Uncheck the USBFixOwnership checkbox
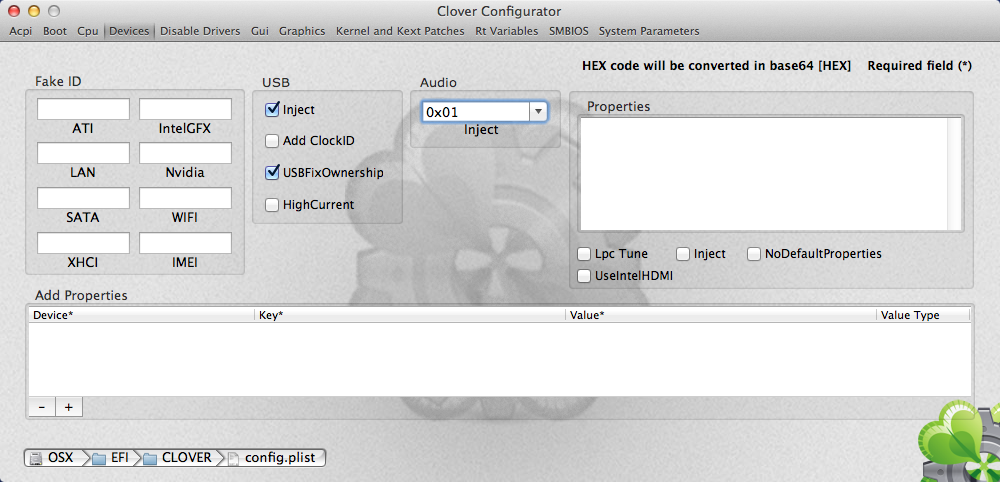Image resolution: width=1000 pixels, height=482 pixels. pyautogui.click(x=273, y=173)
